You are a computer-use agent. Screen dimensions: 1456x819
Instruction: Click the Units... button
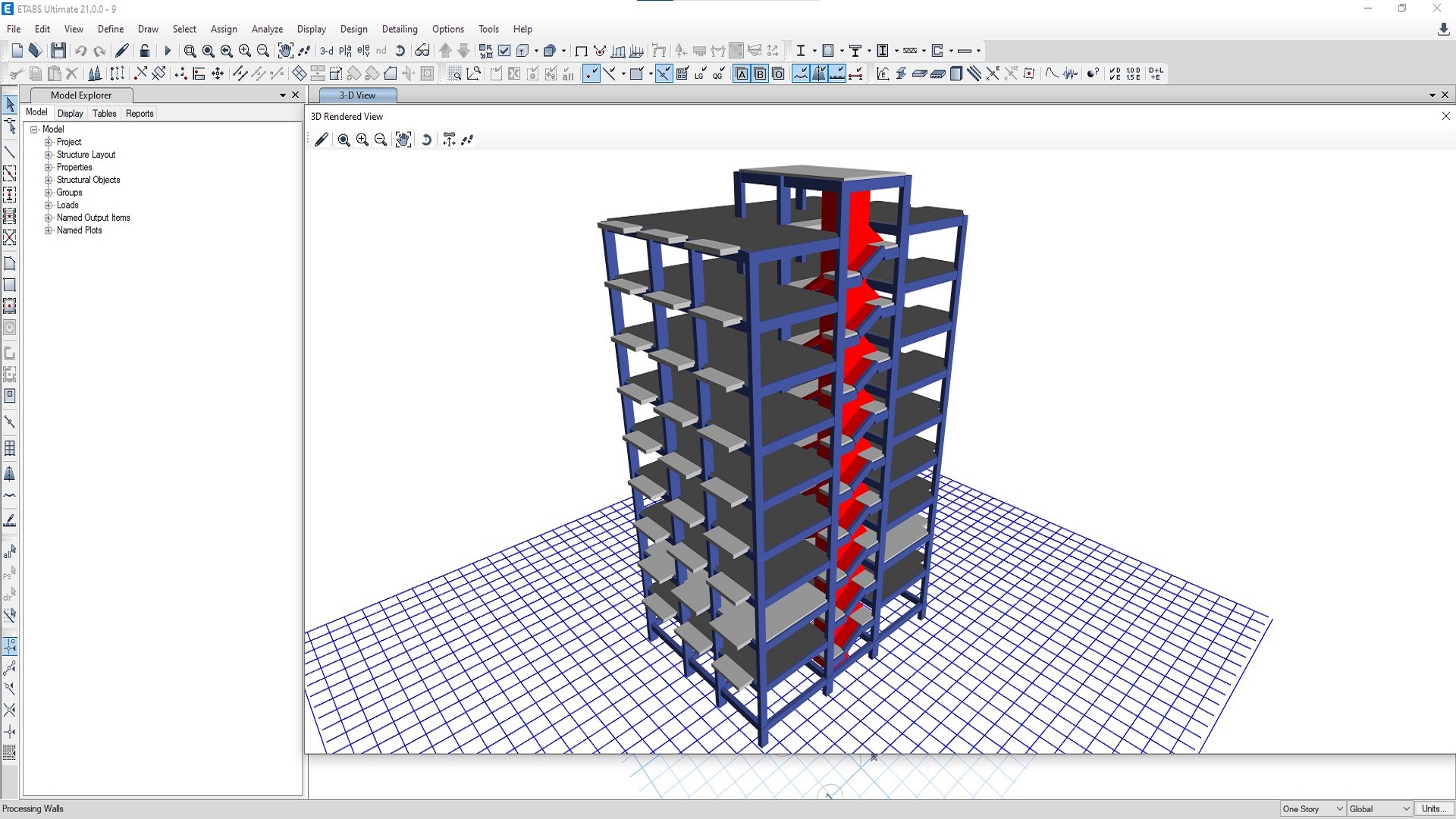click(1432, 809)
